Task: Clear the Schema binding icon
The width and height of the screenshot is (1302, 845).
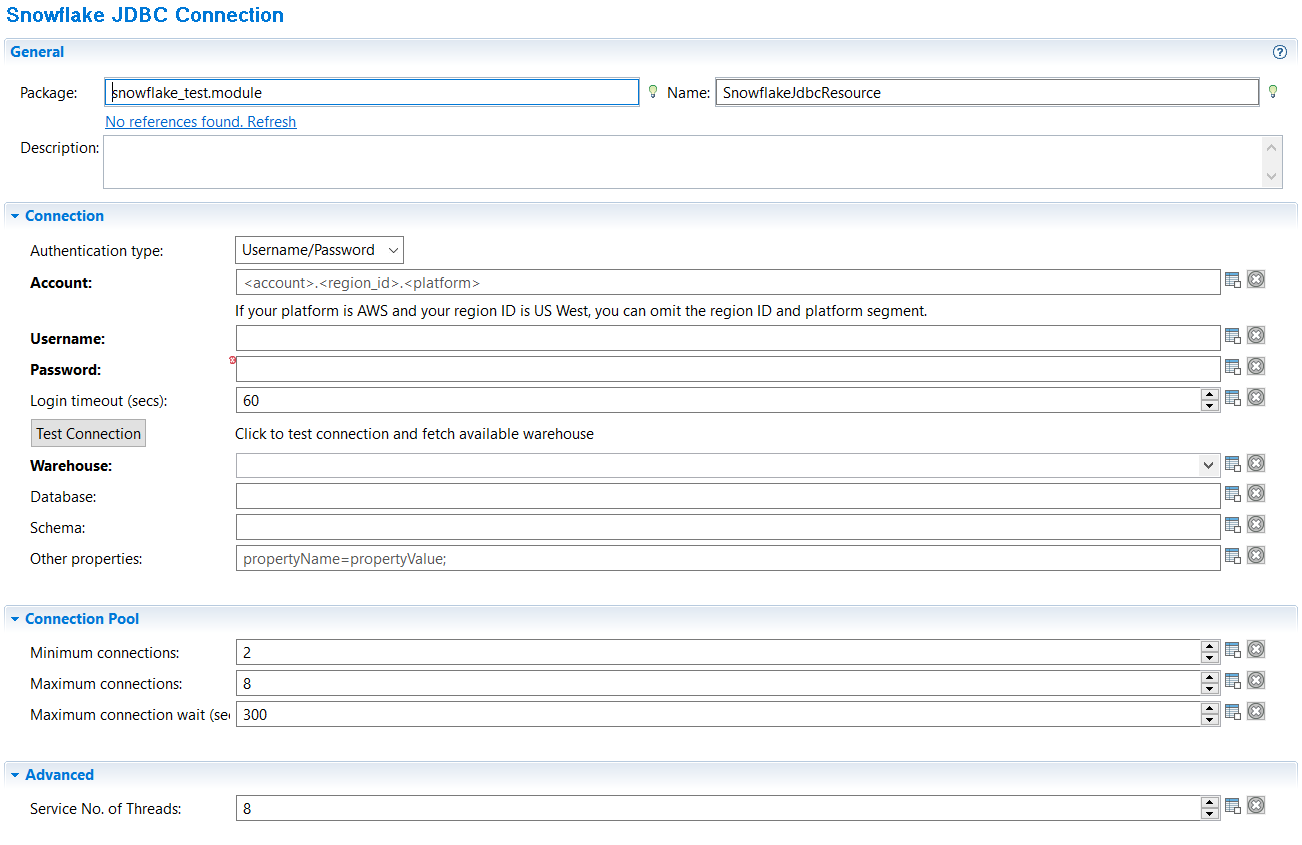Action: pos(1256,524)
